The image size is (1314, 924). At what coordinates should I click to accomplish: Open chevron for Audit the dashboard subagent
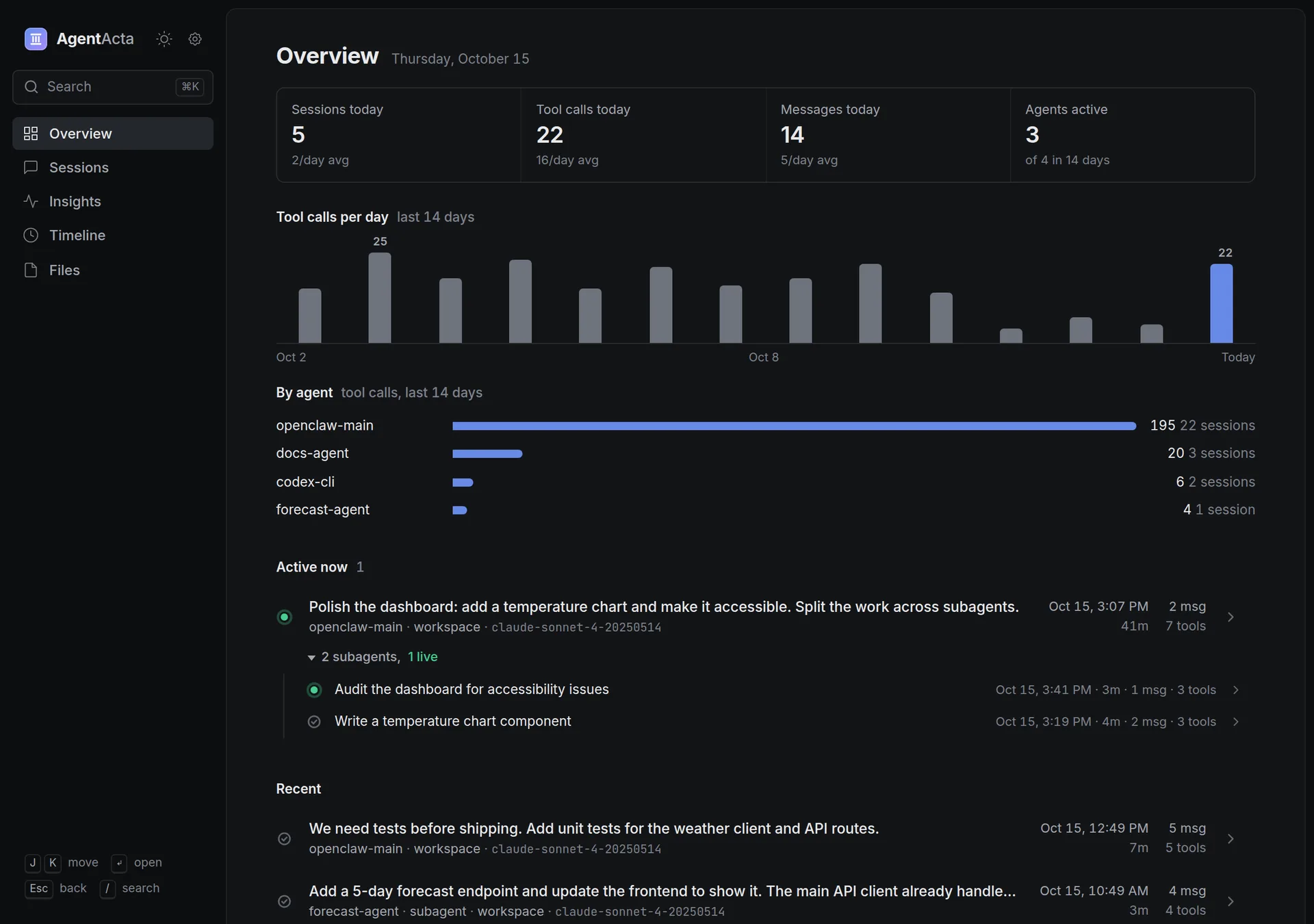coord(1235,690)
